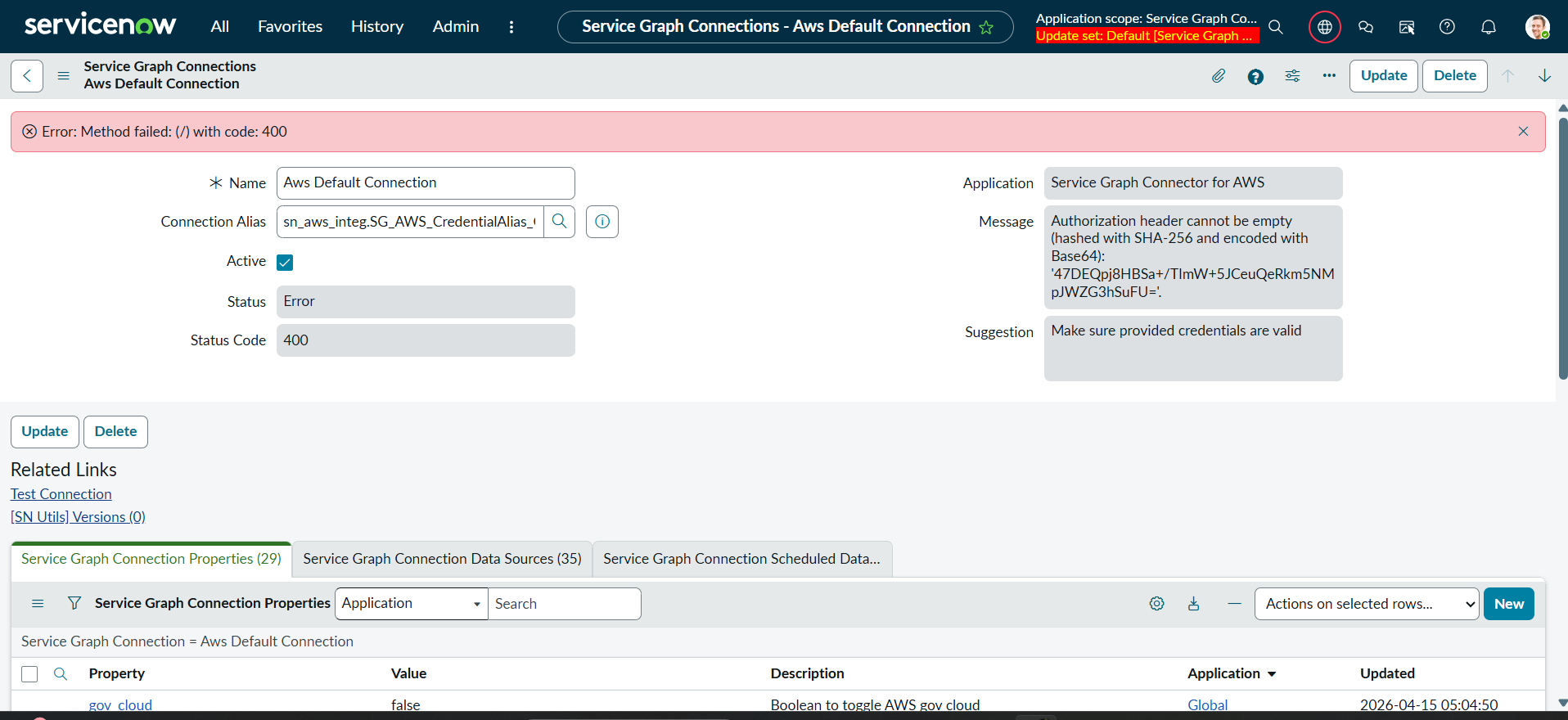1568x720 pixels.
Task: Open the filter funnel for properties list
Action: 74,603
